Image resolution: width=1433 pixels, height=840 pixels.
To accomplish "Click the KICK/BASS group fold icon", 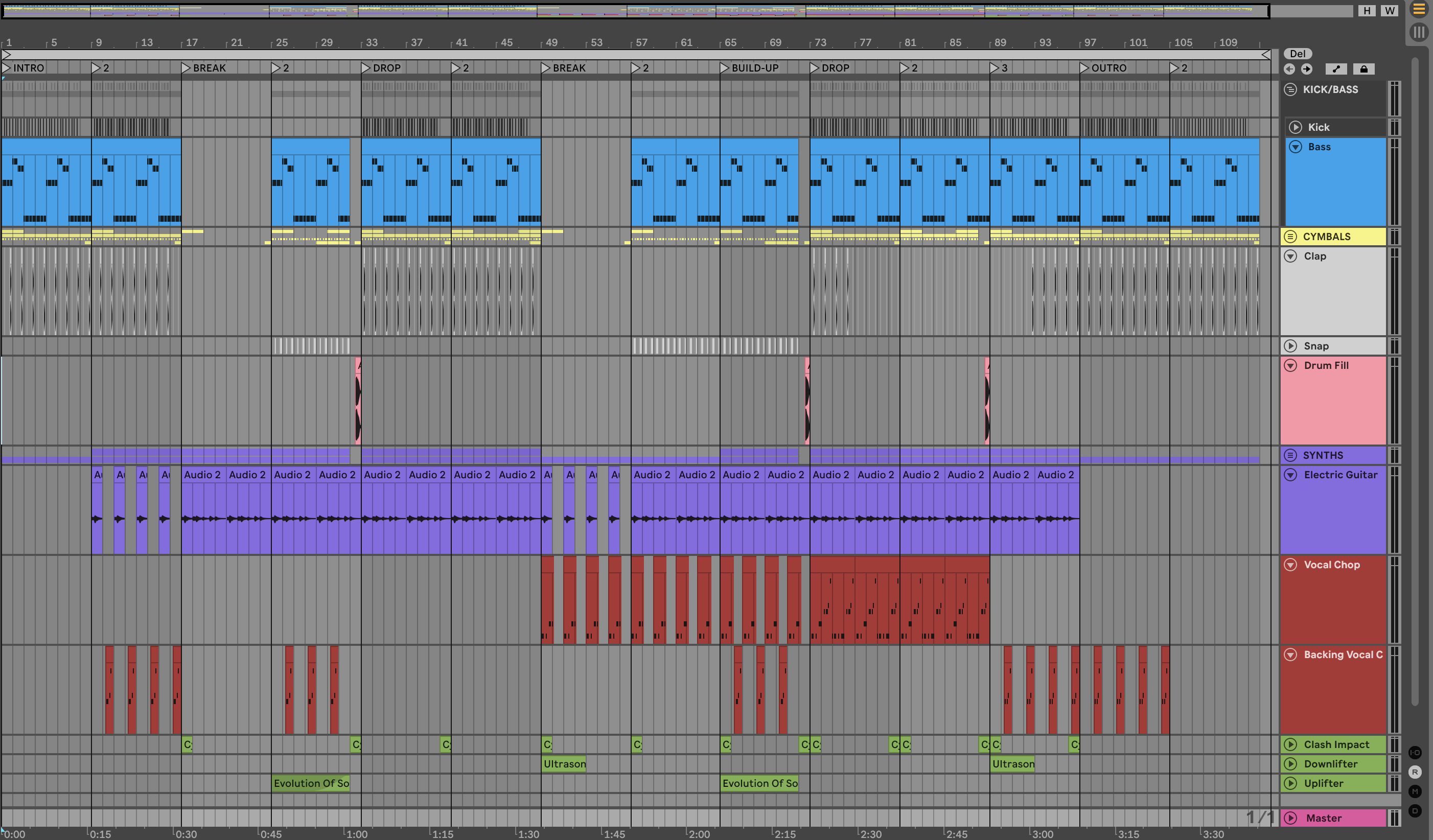I will 1290,89.
